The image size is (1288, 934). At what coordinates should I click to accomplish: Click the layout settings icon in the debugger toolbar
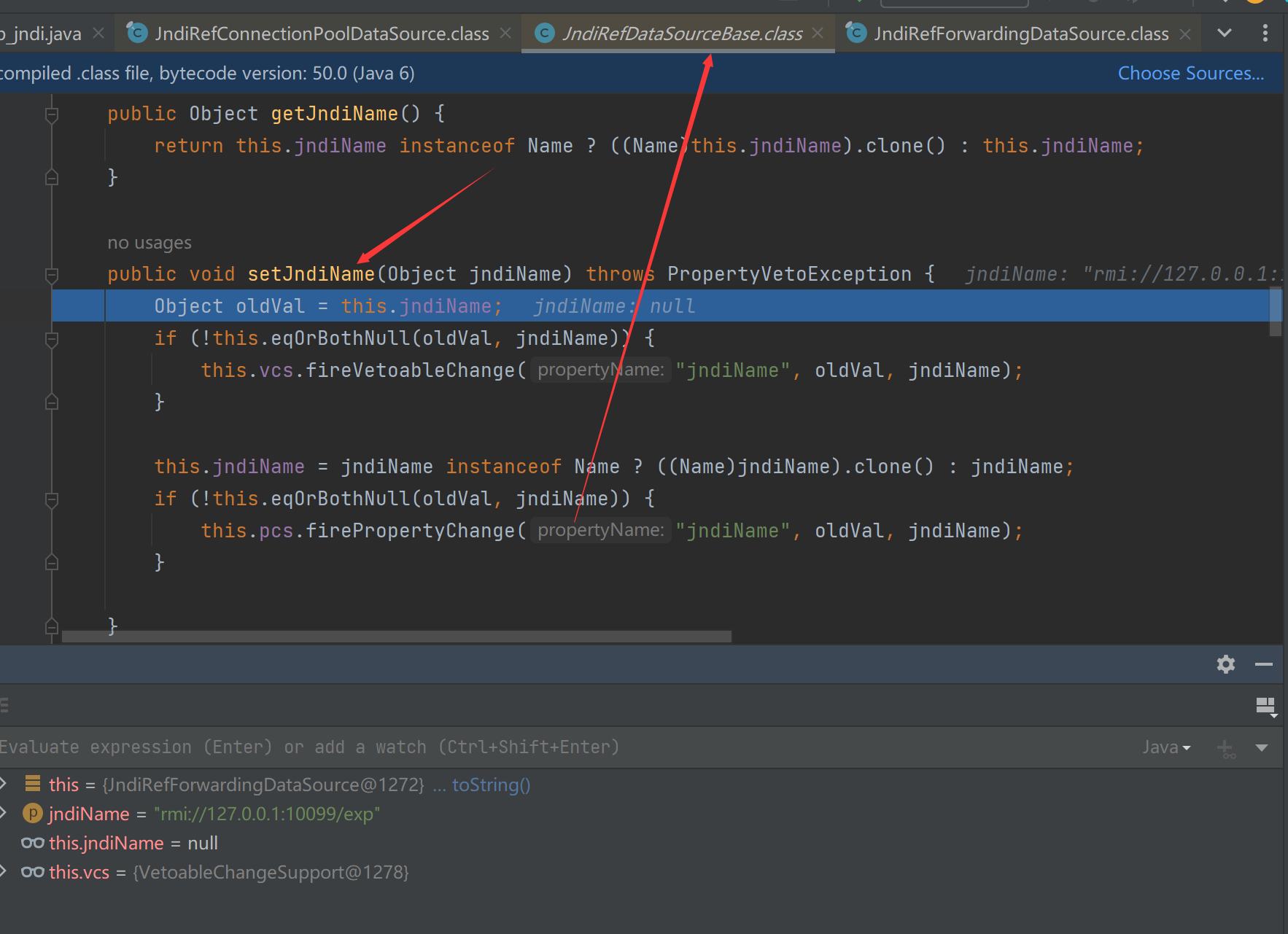(1265, 705)
